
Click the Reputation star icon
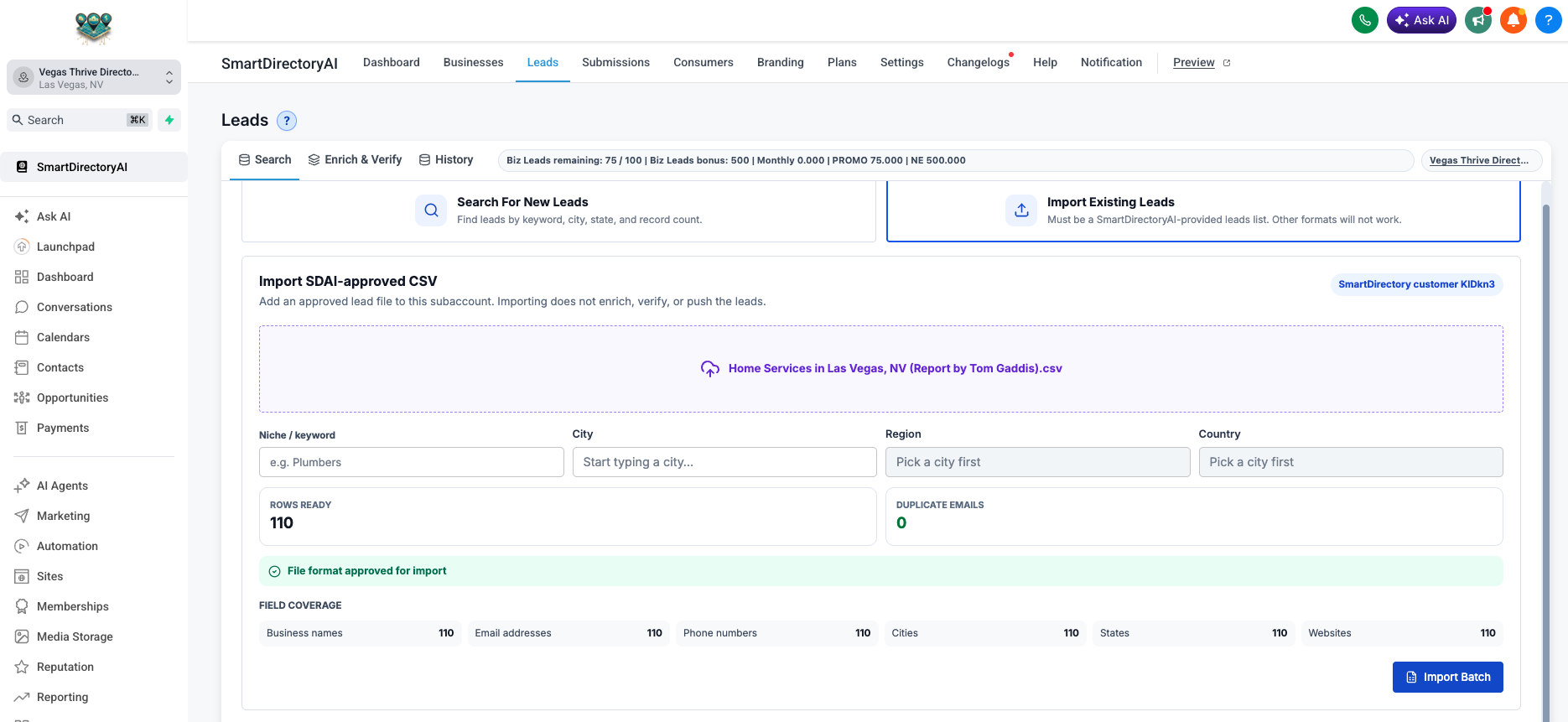(22, 667)
